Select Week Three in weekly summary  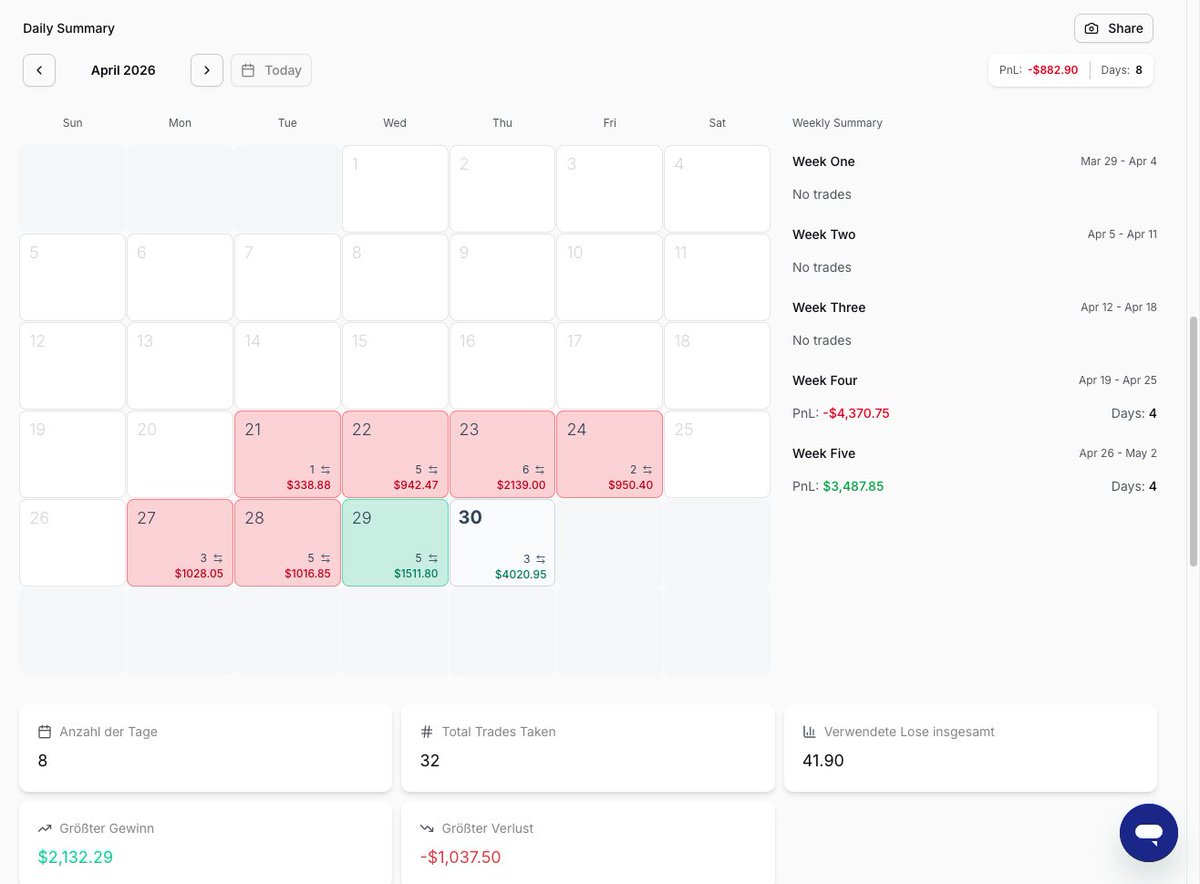click(829, 307)
